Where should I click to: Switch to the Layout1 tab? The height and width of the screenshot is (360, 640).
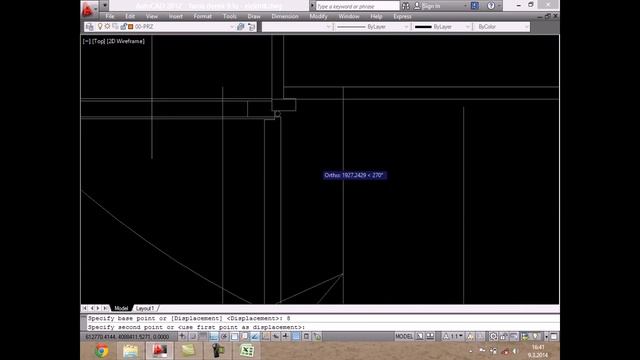coord(145,308)
